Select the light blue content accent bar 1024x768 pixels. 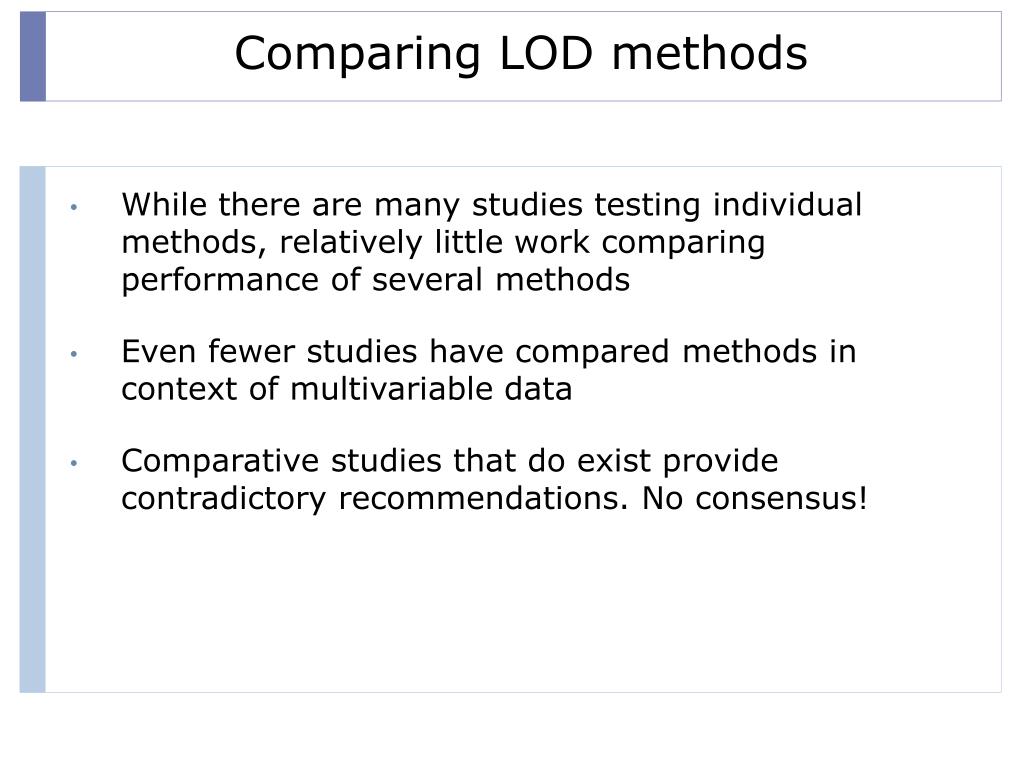[x=33, y=430]
